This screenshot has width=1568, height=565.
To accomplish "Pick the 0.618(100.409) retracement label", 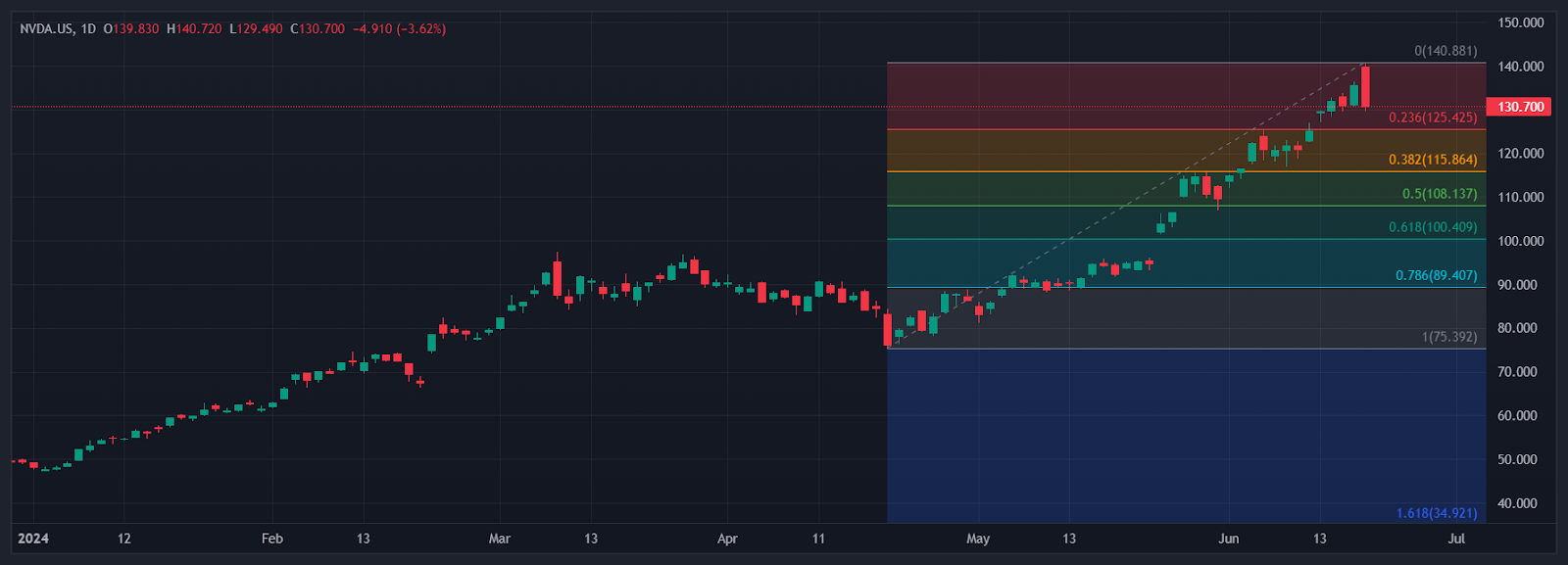I will point(1432,227).
